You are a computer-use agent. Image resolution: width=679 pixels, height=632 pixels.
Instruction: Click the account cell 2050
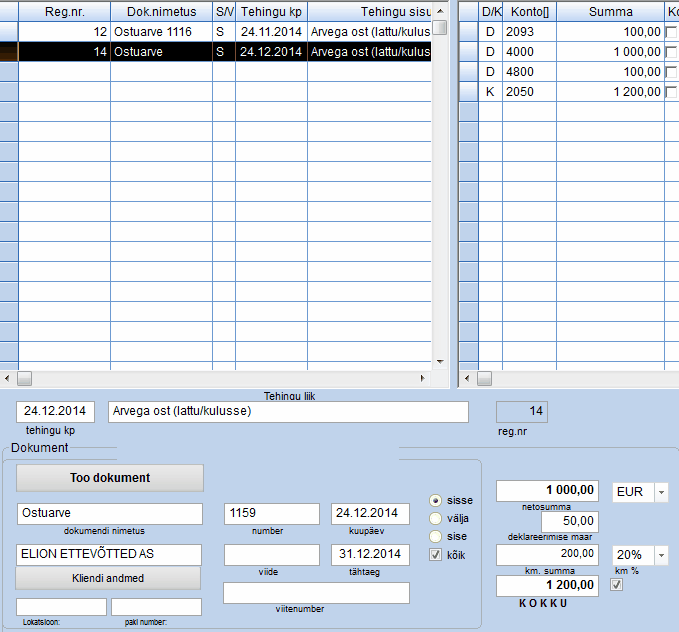[x=529, y=92]
